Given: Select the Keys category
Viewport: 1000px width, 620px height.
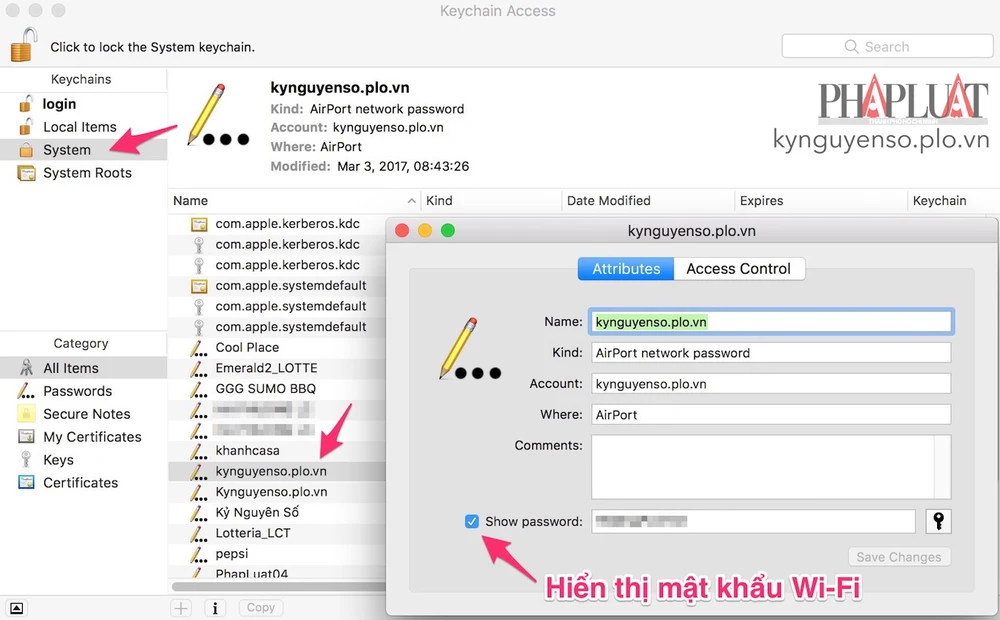Looking at the screenshot, I should [58, 460].
